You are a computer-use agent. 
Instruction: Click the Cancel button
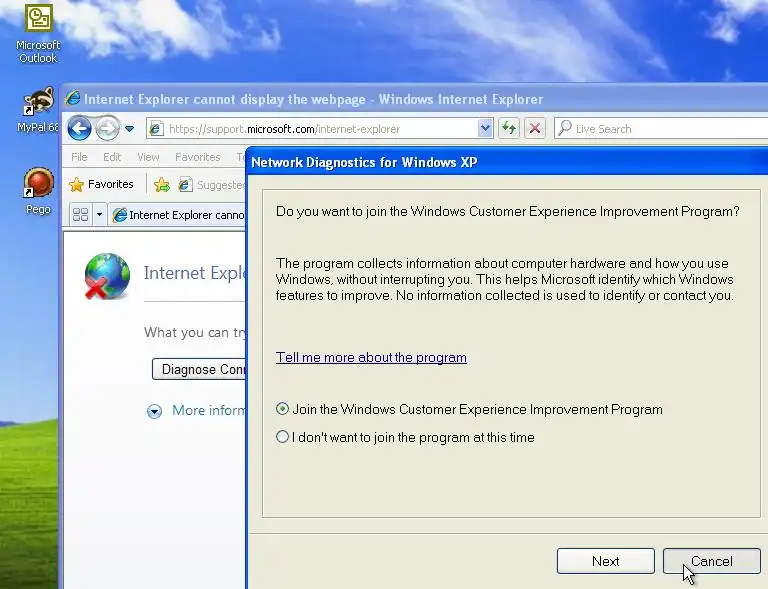[x=712, y=561]
